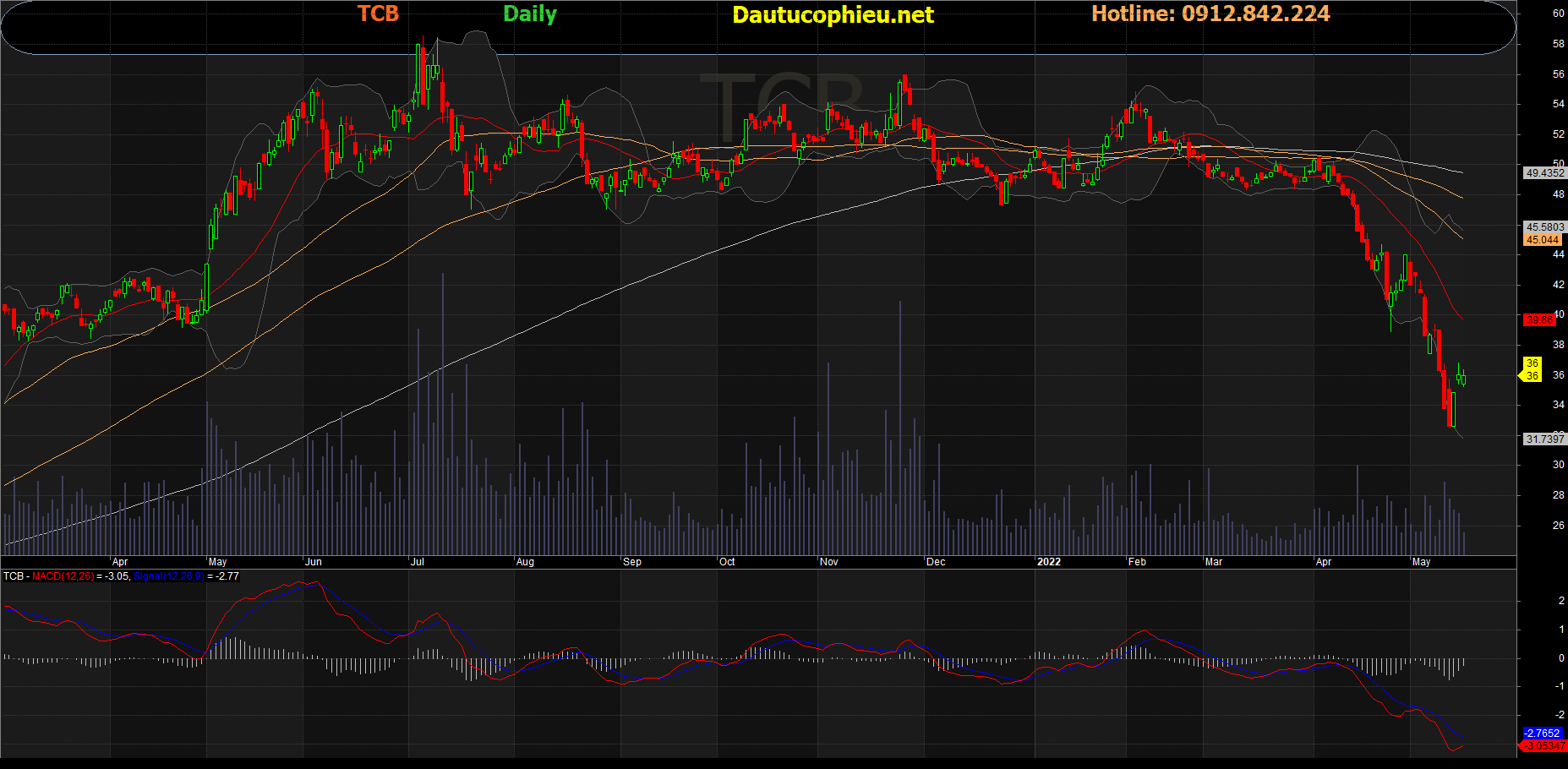Select the 31.7397 lower band tag

click(1544, 439)
